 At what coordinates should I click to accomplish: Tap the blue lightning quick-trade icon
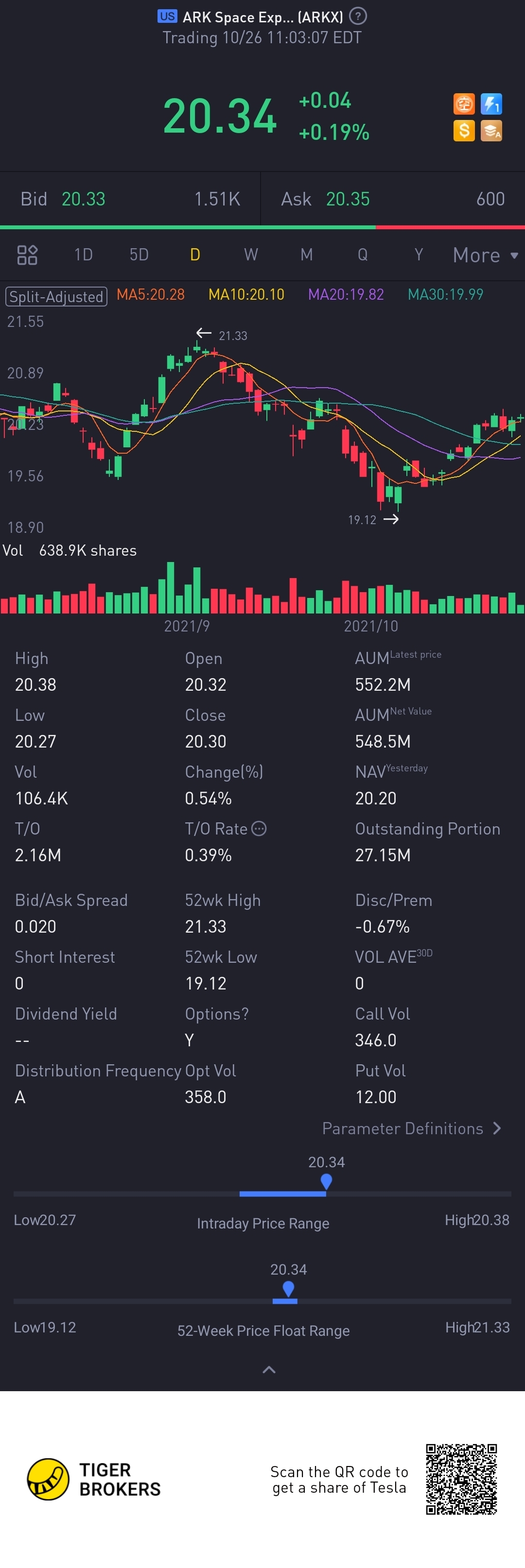(491, 103)
